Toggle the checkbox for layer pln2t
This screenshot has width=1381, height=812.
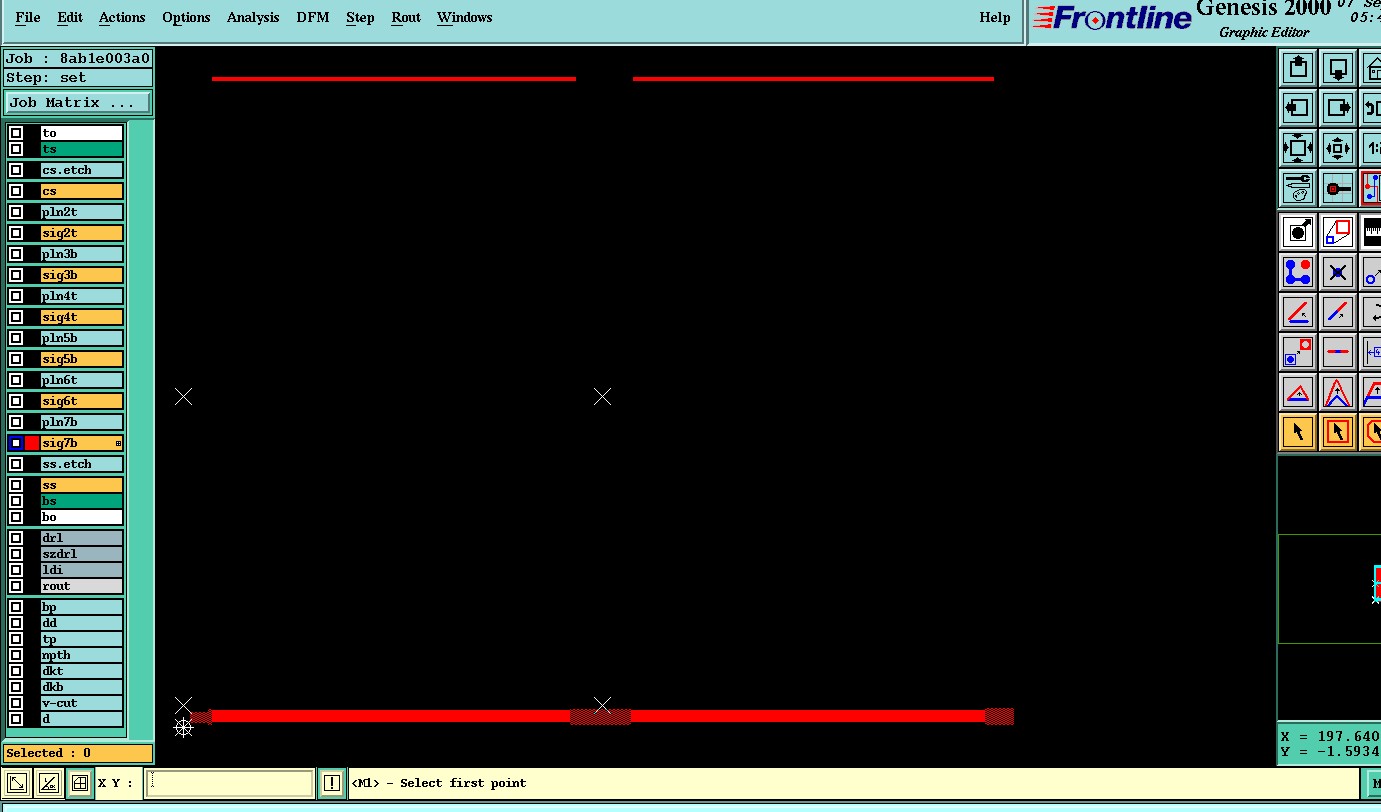[16, 212]
